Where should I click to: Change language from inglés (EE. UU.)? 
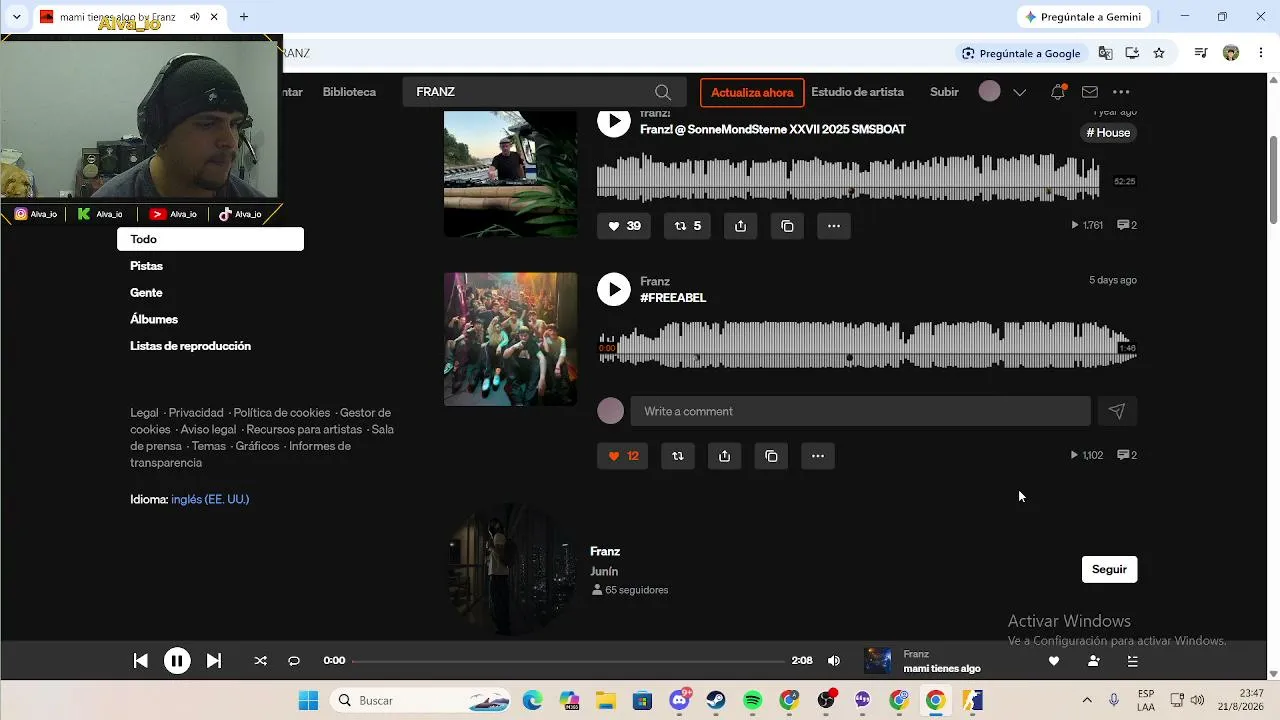[210, 499]
